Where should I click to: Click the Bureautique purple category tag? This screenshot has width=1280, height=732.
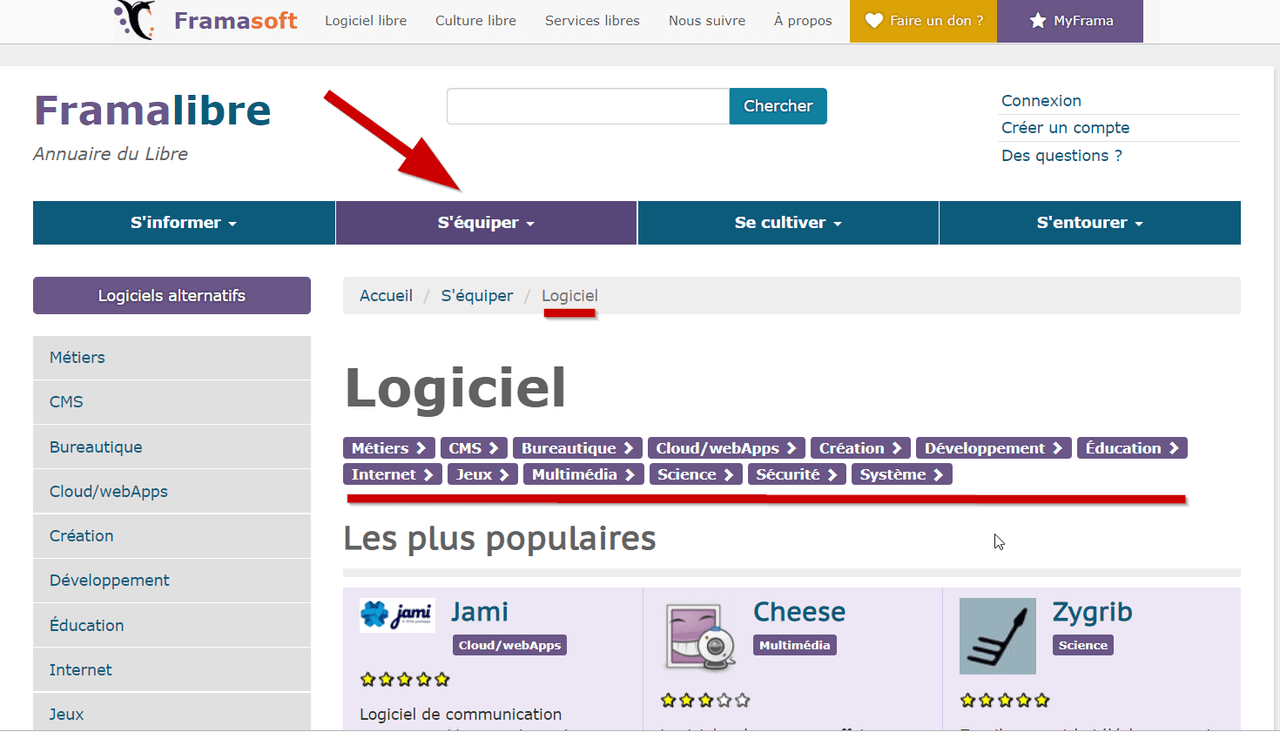pyautogui.click(x=578, y=448)
